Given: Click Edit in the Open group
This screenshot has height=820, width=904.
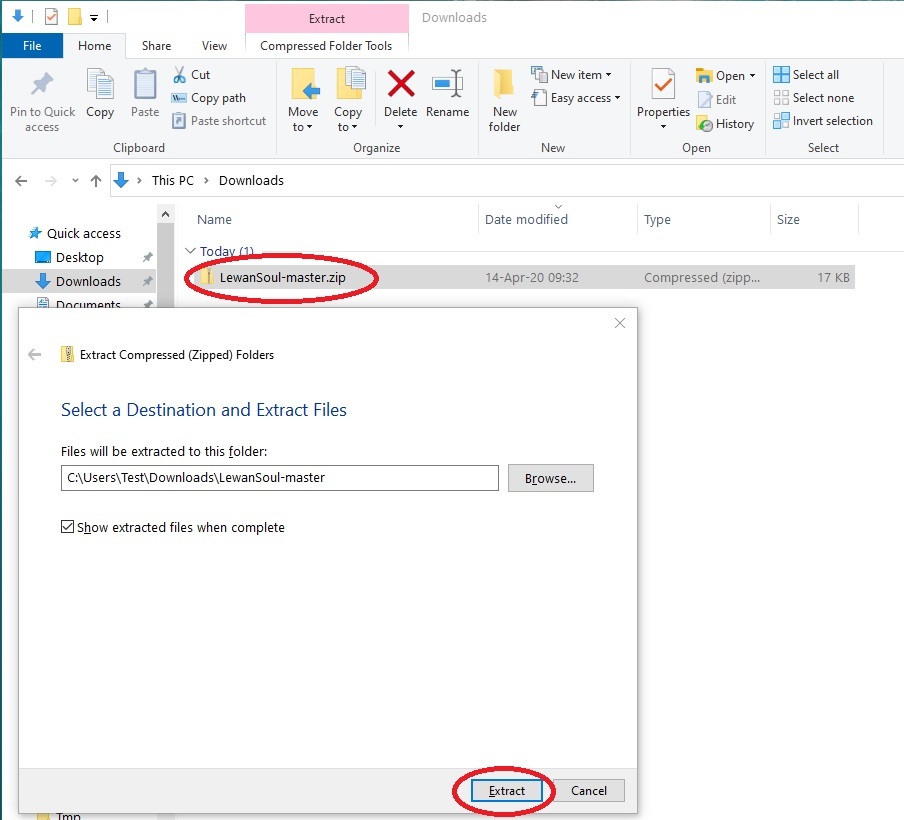Looking at the screenshot, I should point(717,100).
